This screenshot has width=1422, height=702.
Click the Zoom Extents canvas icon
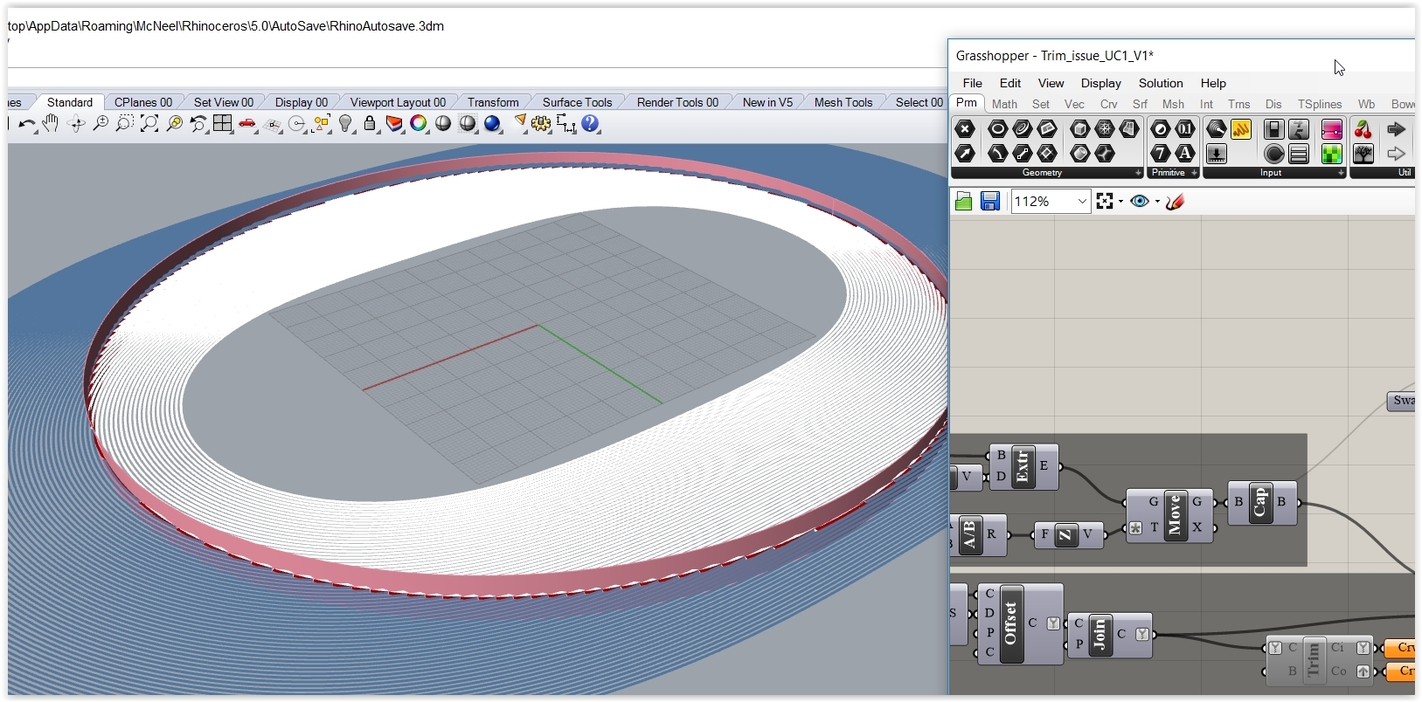(1104, 201)
